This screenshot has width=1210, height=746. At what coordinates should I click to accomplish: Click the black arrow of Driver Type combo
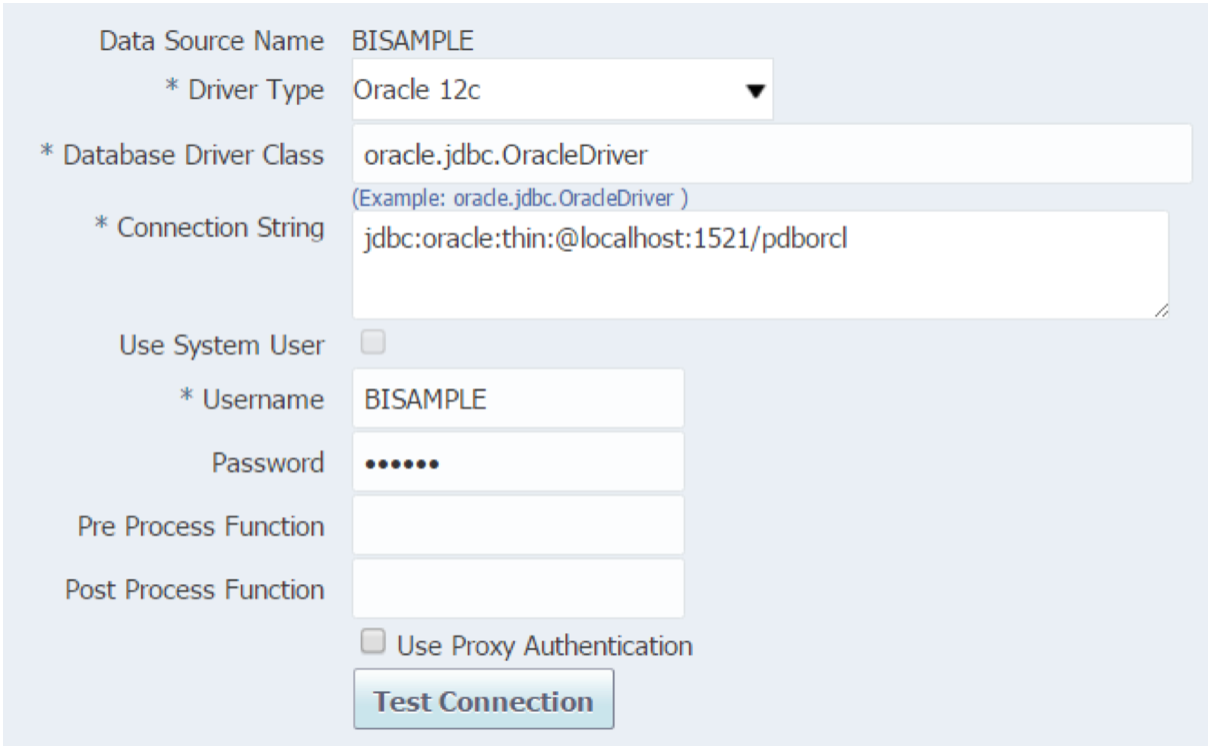click(x=756, y=92)
